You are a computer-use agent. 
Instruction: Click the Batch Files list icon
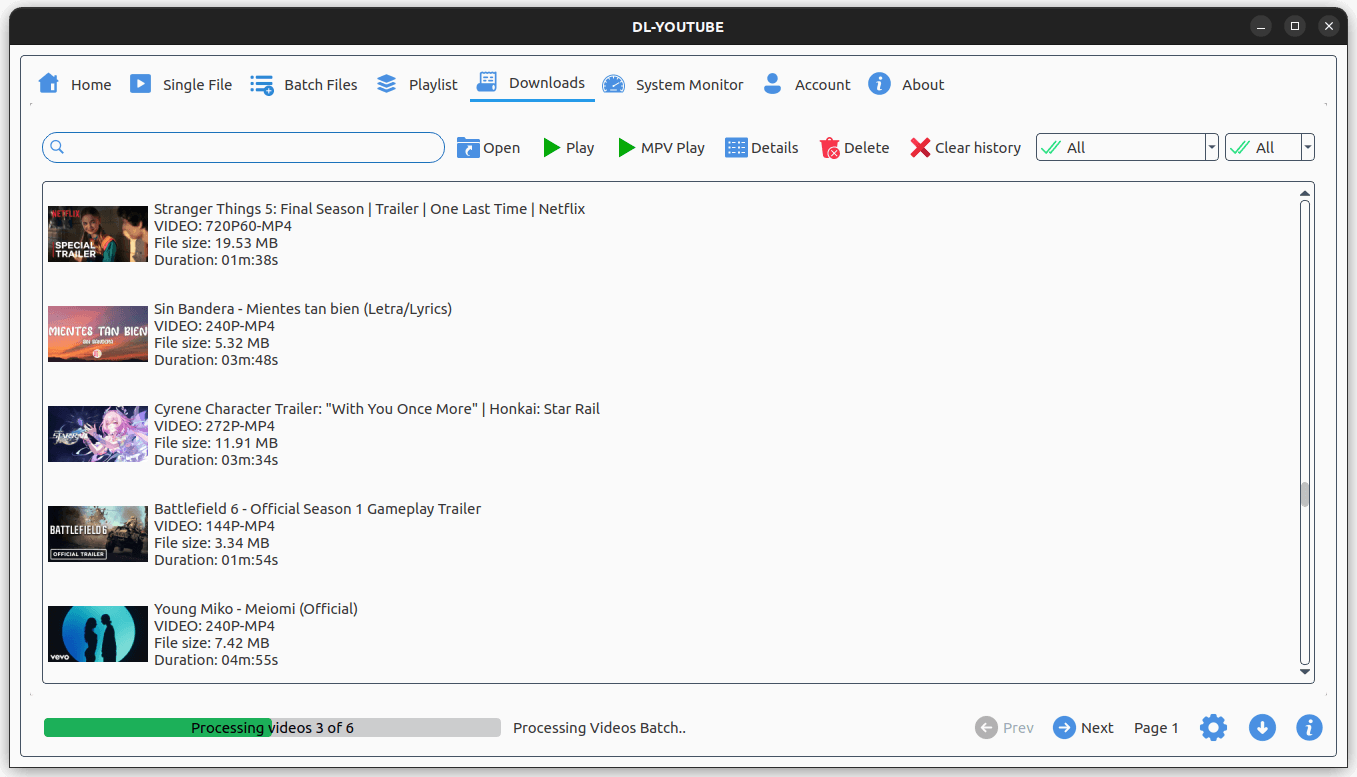(x=262, y=85)
